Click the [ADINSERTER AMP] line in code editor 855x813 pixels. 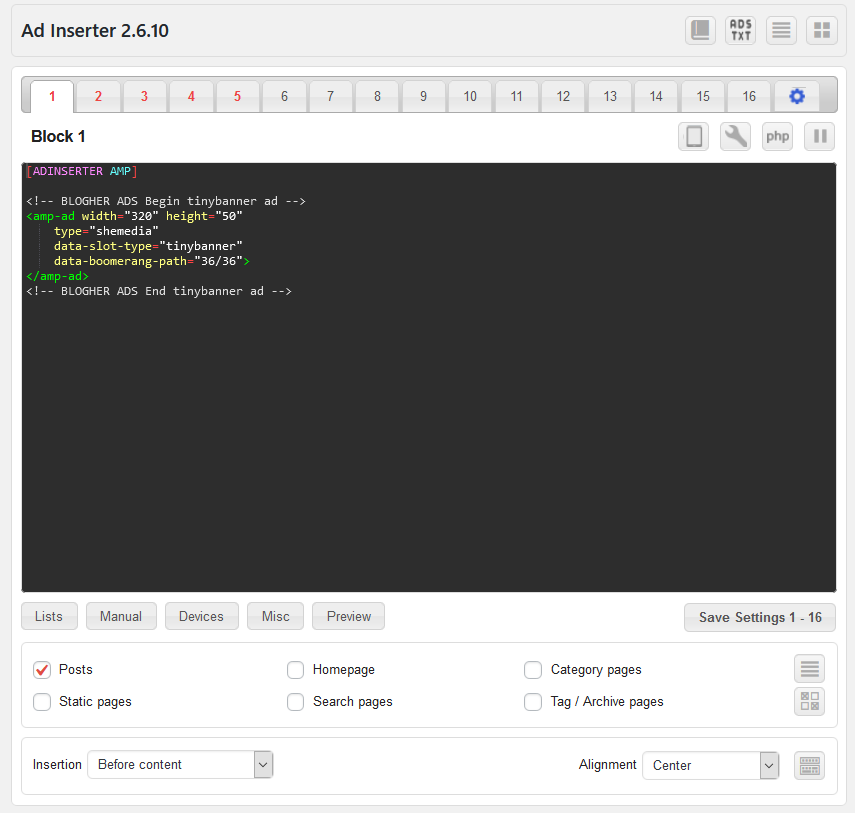82,171
